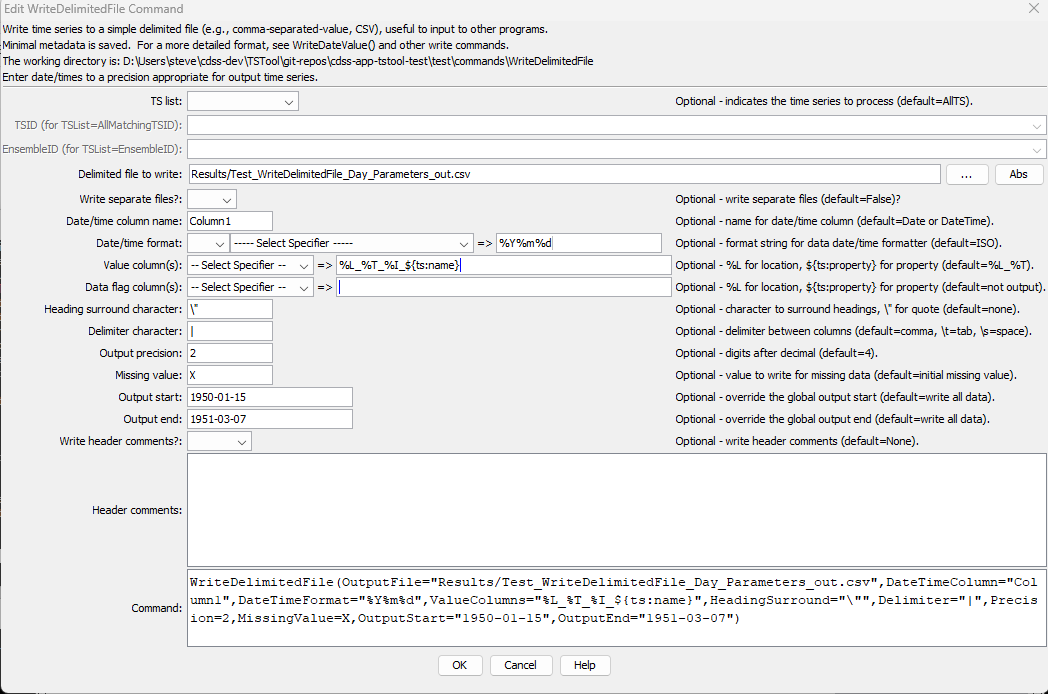Image resolution: width=1048 pixels, height=694 pixels.
Task: Click the working directory path text
Action: pyautogui.click(x=358, y=61)
